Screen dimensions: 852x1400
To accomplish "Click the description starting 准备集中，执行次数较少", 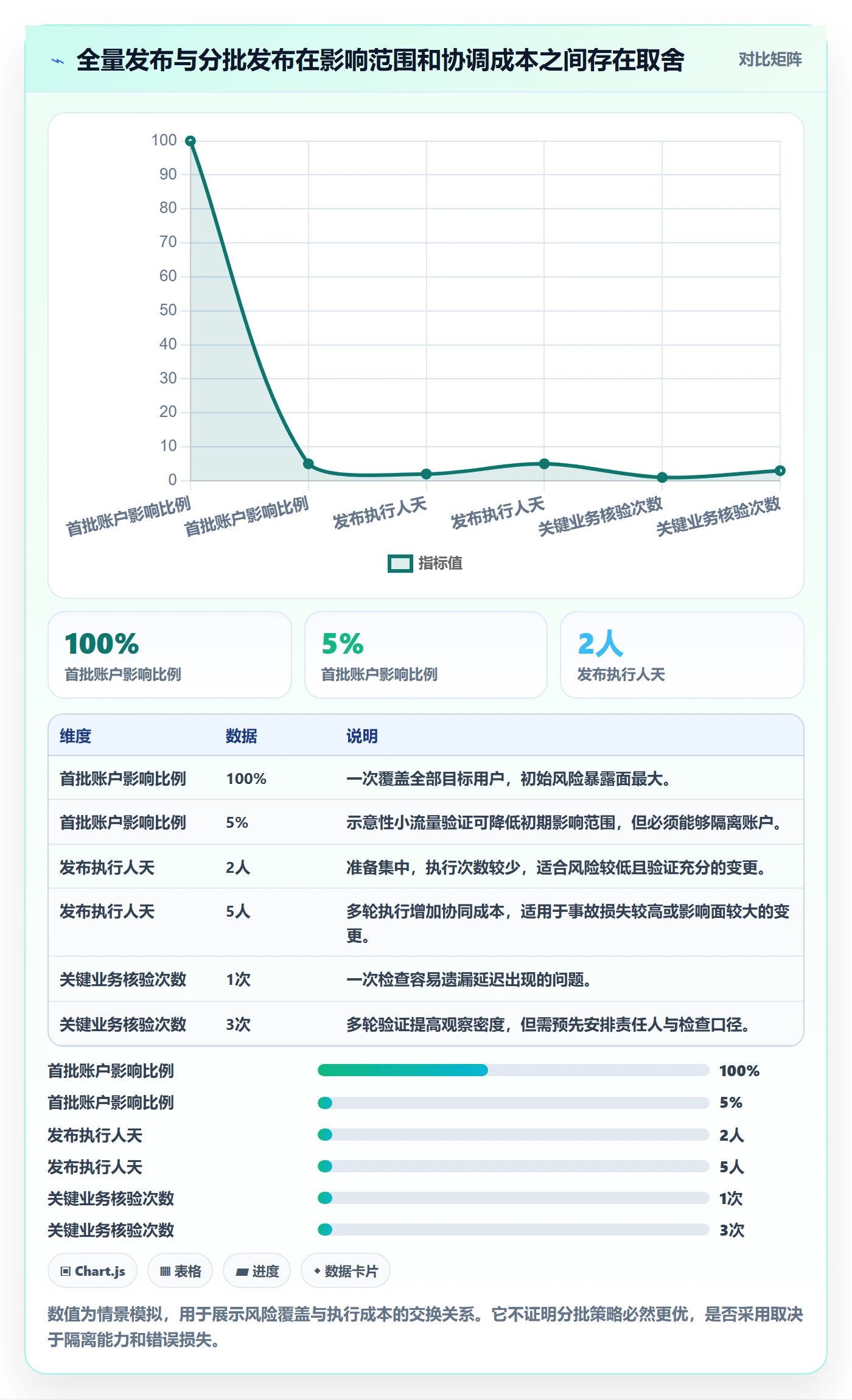I will pyautogui.click(x=556, y=867).
